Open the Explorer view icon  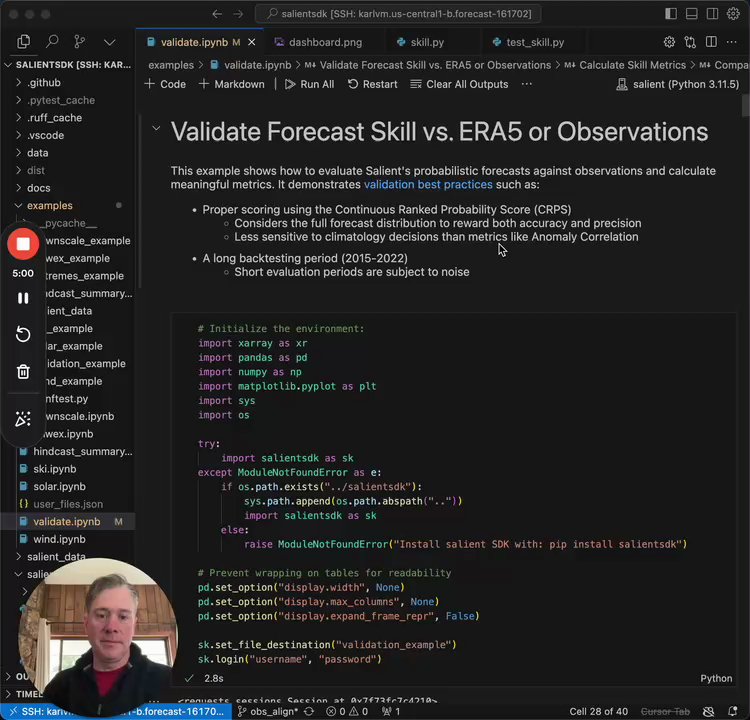[23, 42]
